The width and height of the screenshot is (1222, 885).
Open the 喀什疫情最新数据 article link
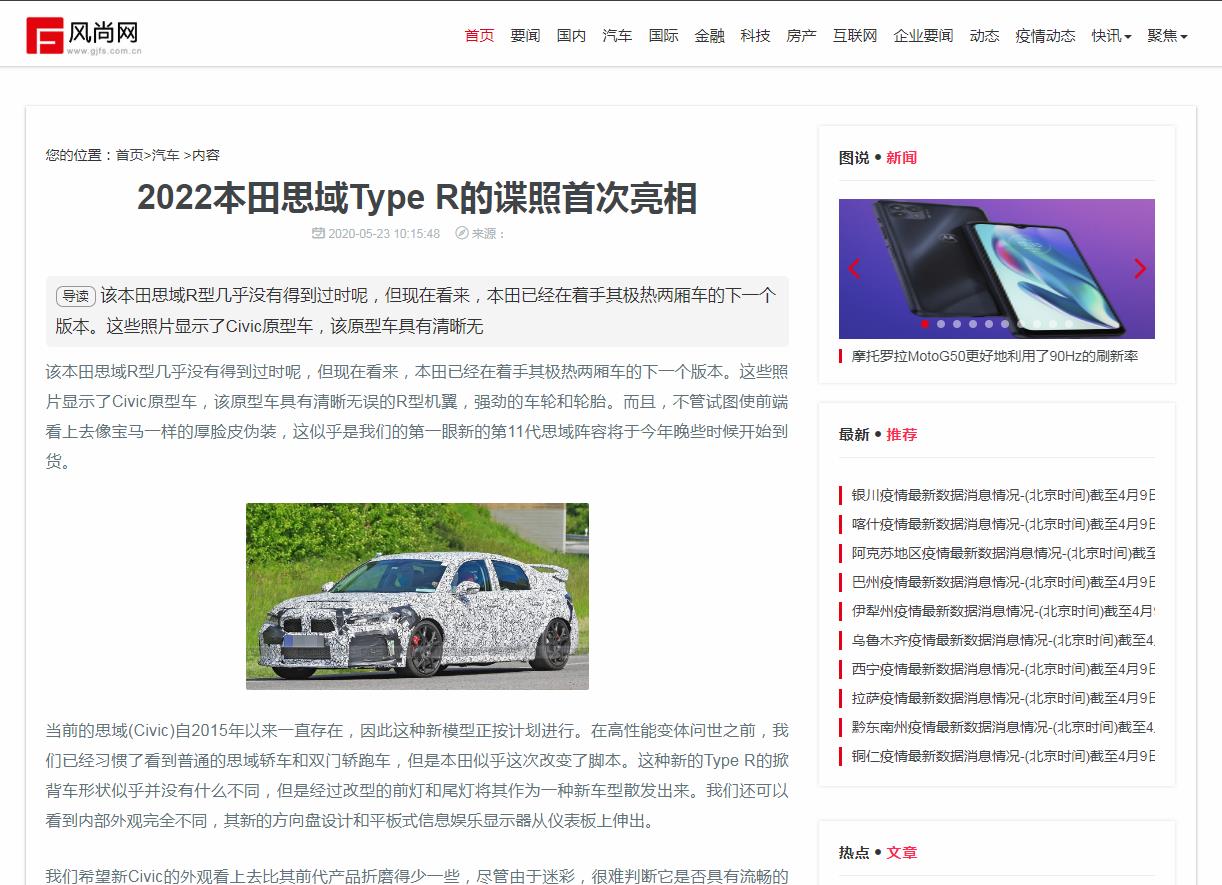tap(1003, 524)
